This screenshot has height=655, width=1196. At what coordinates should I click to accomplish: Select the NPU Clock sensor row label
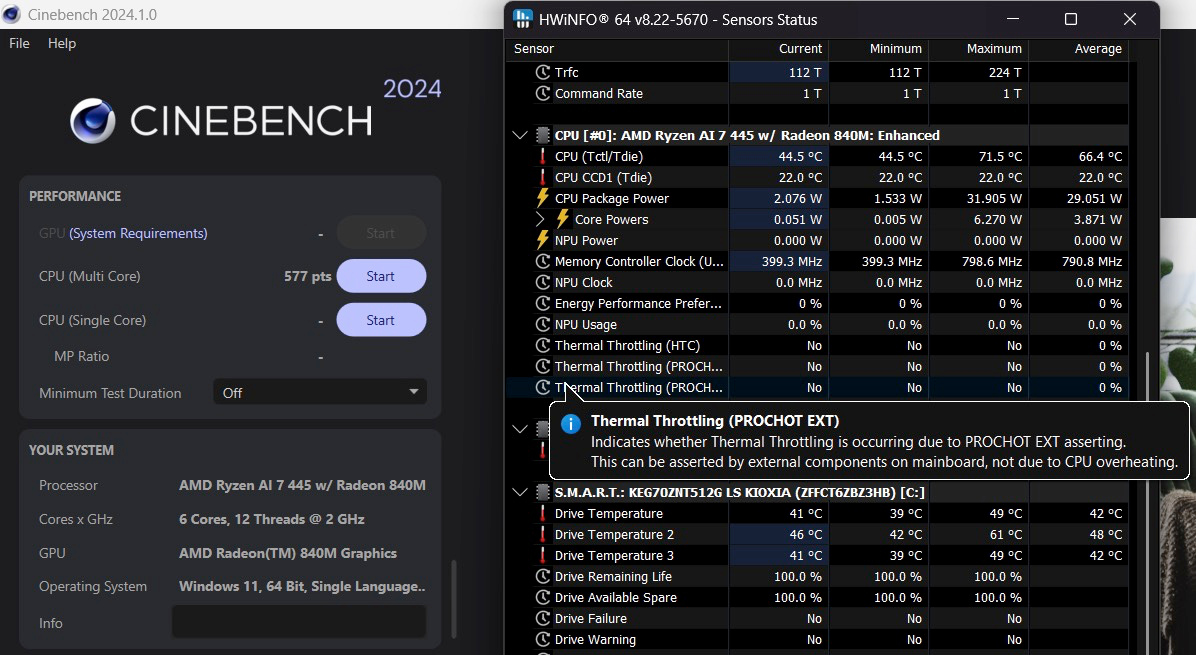click(x=584, y=282)
